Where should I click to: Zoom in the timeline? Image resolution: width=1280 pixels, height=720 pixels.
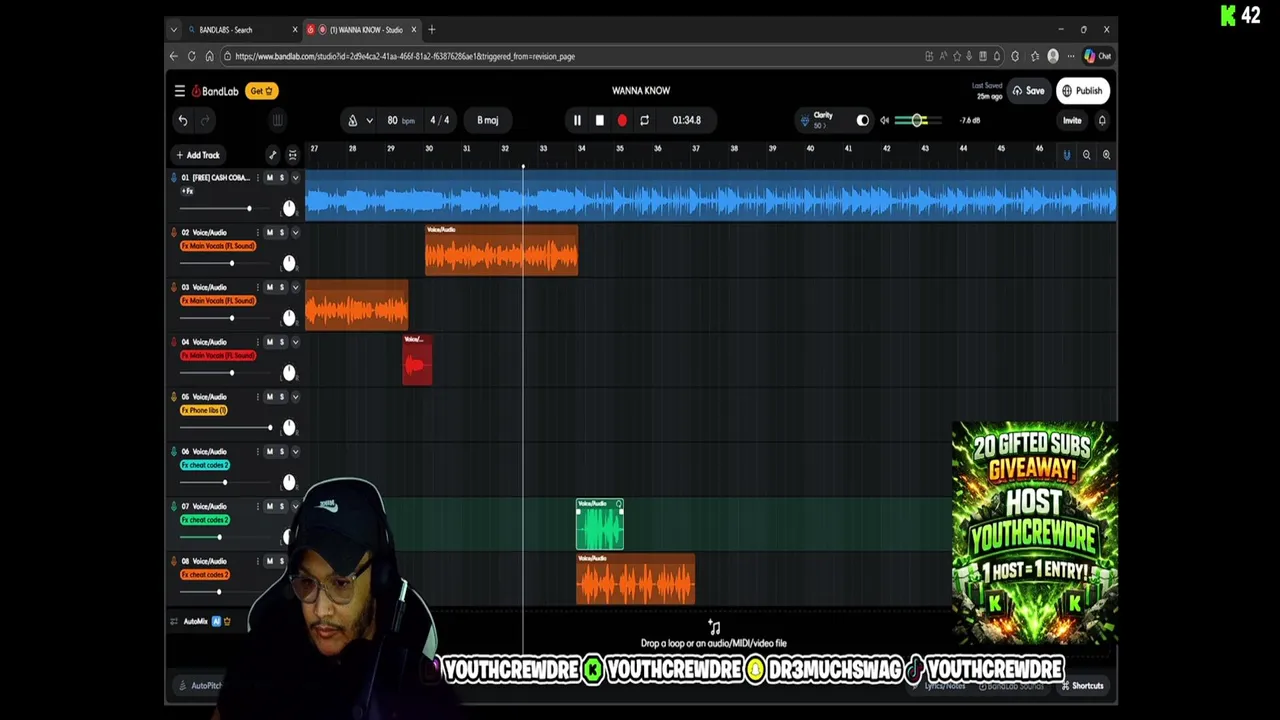tap(1106, 155)
